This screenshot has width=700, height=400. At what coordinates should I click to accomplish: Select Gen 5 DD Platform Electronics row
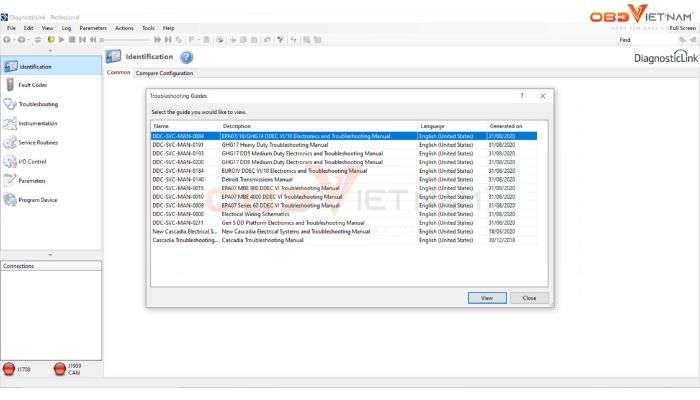click(344, 223)
